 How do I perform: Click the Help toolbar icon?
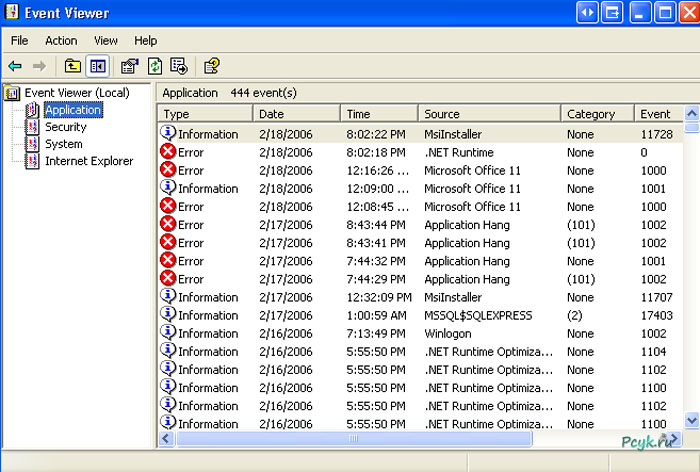pos(212,67)
